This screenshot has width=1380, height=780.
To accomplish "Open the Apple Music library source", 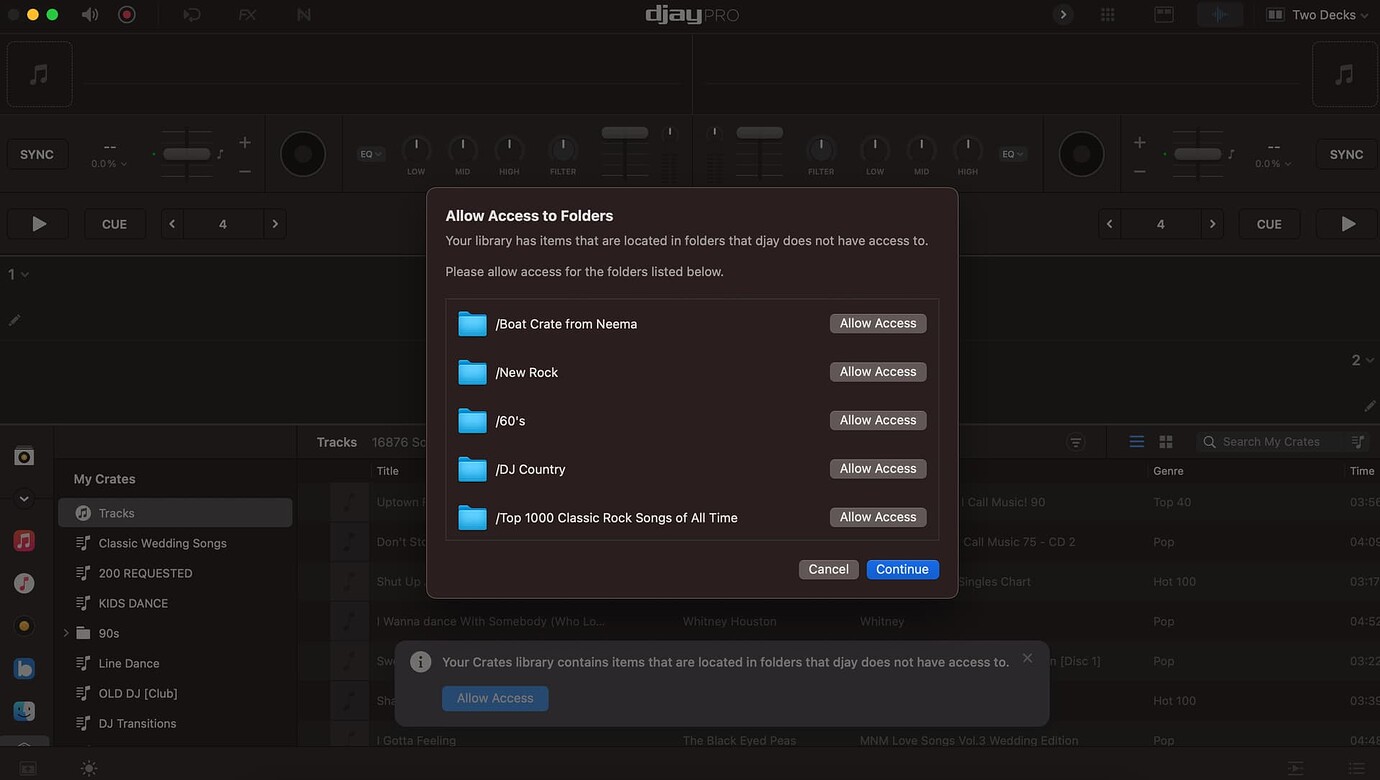I will (24, 540).
